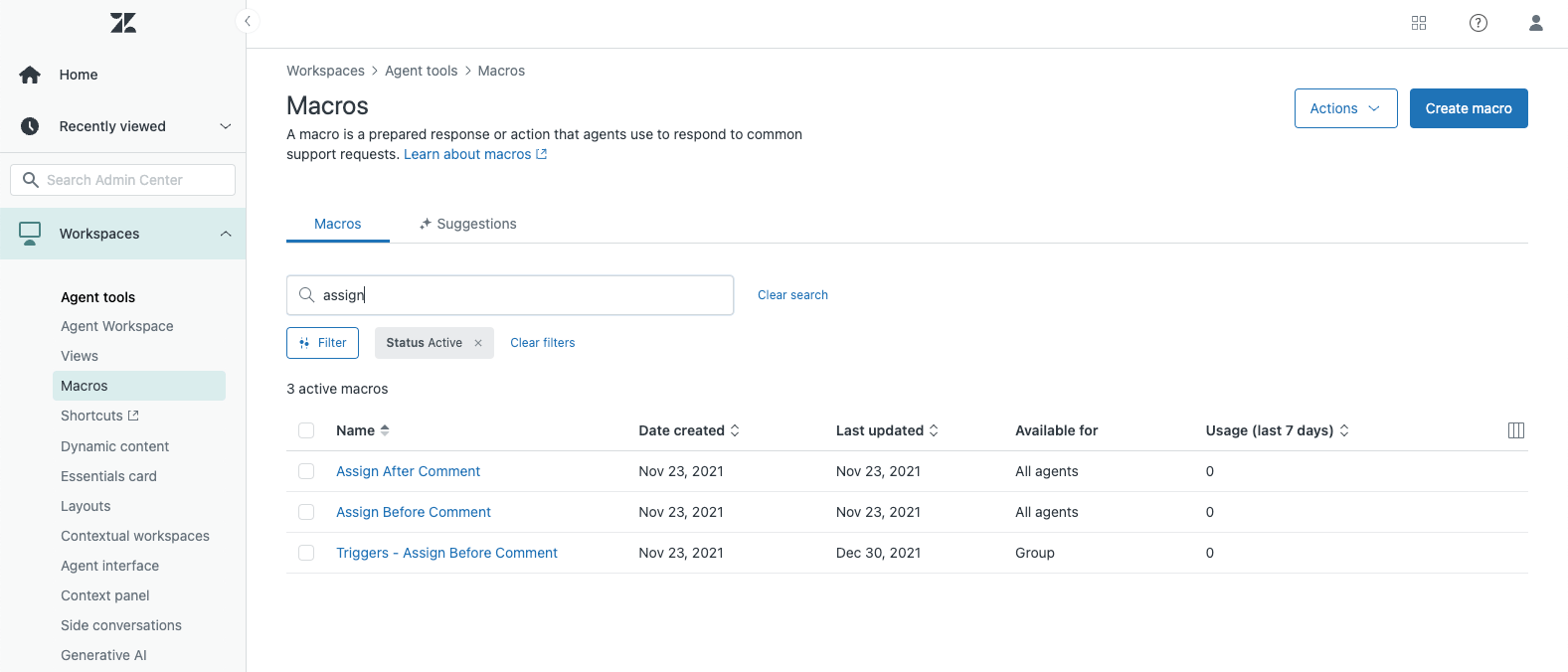This screenshot has width=1568, height=672.
Task: Click the table column settings icon
Action: (x=1515, y=430)
